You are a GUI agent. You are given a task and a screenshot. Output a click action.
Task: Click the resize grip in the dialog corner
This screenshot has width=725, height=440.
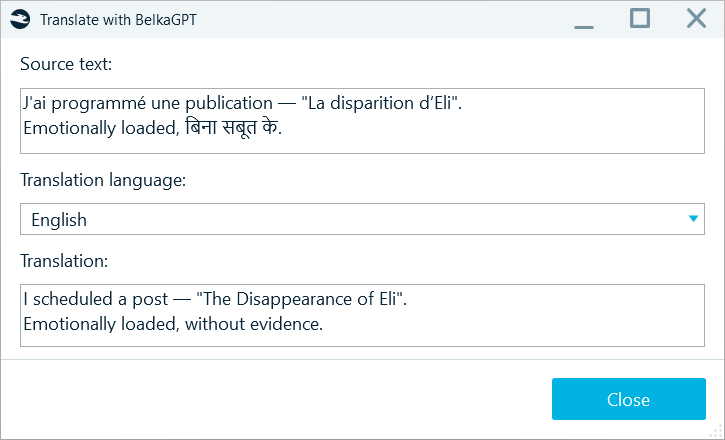(716, 432)
